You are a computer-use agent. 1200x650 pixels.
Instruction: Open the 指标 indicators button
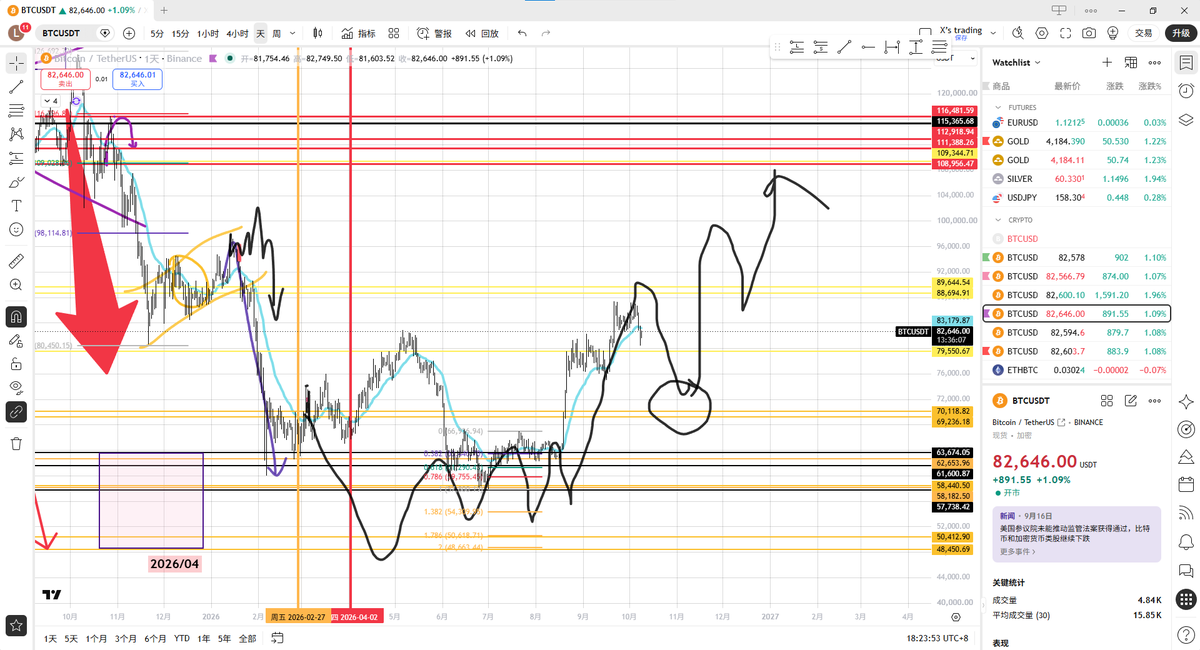(359, 33)
